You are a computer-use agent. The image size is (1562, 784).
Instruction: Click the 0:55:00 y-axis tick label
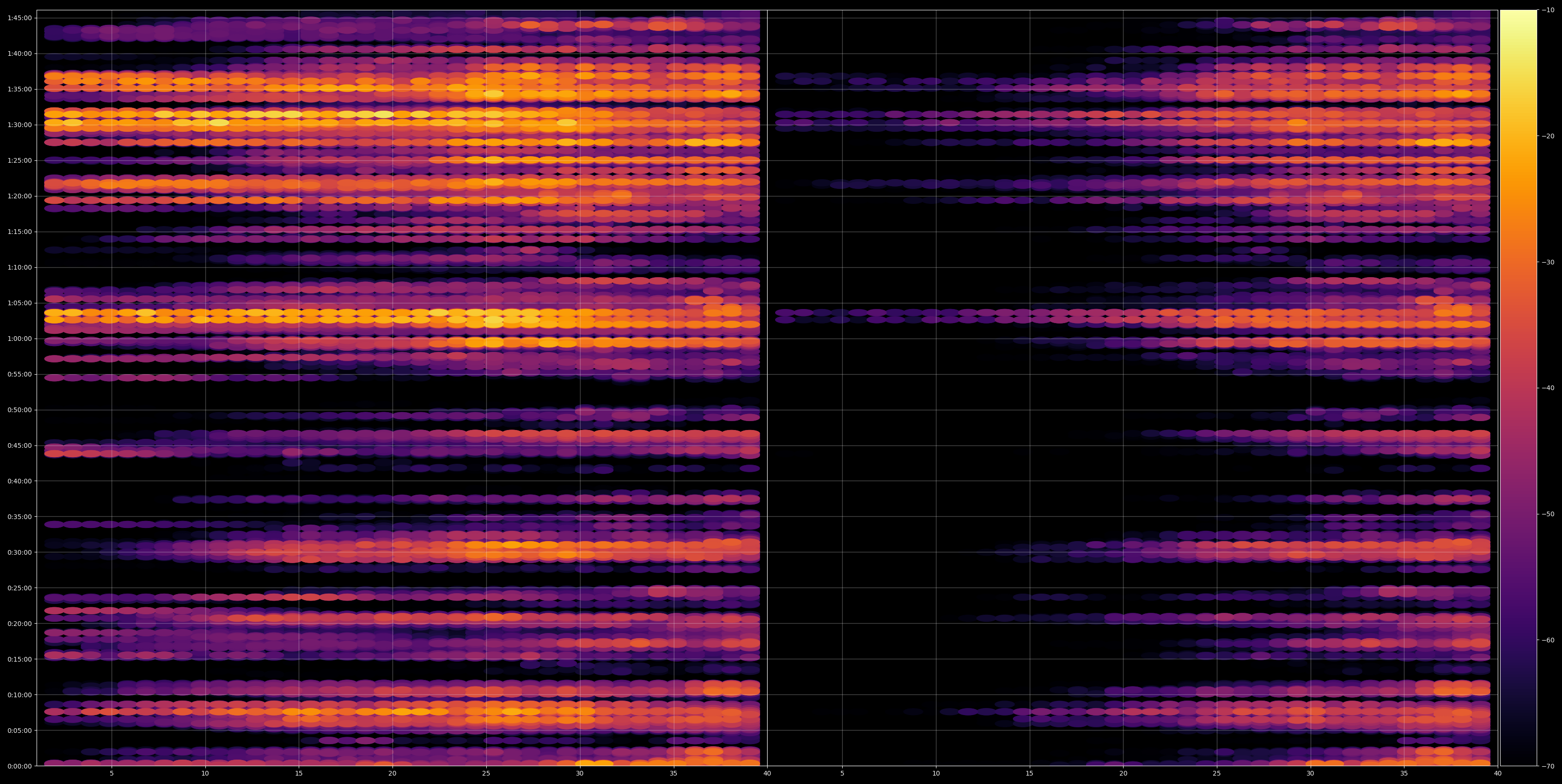coord(19,374)
